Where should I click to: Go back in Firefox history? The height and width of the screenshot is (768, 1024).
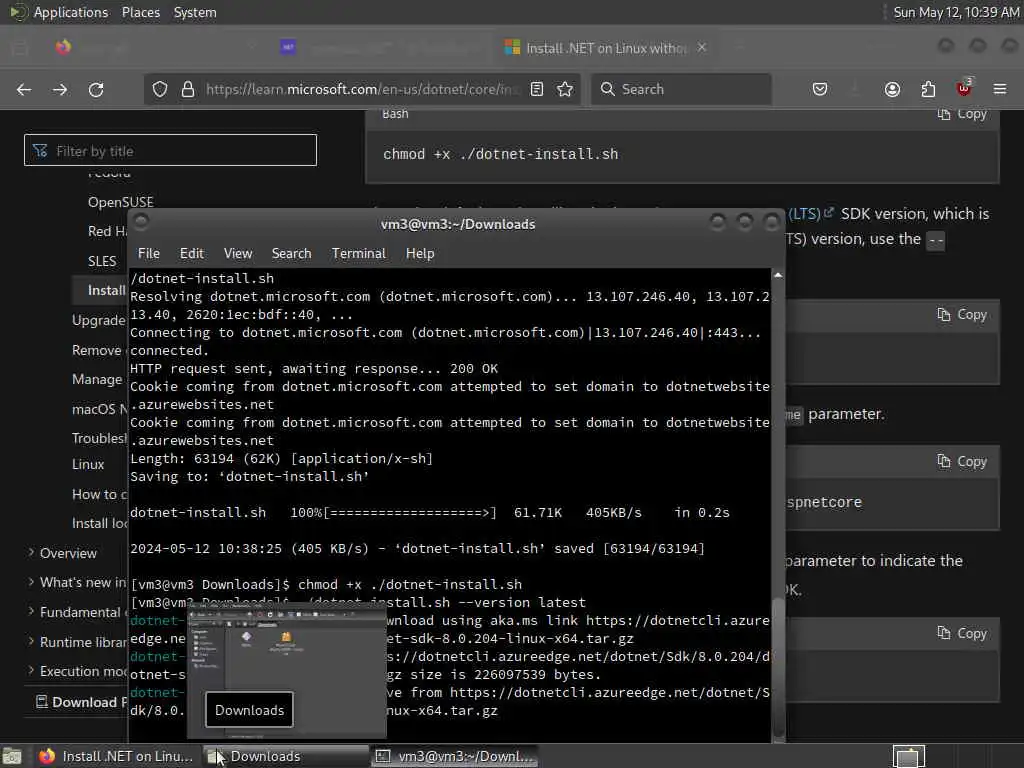pos(24,89)
